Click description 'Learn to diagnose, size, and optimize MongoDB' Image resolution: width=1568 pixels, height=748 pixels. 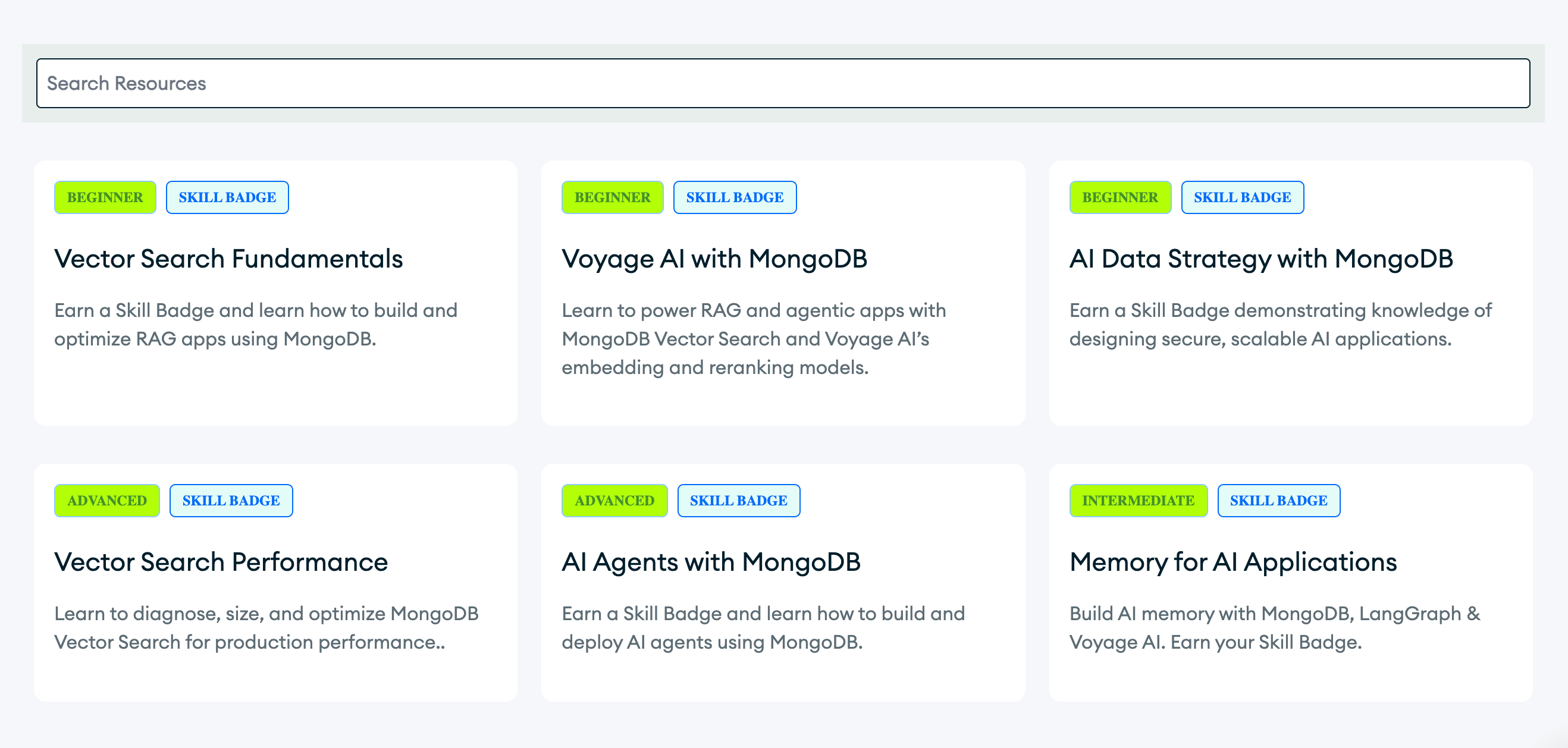(266, 627)
